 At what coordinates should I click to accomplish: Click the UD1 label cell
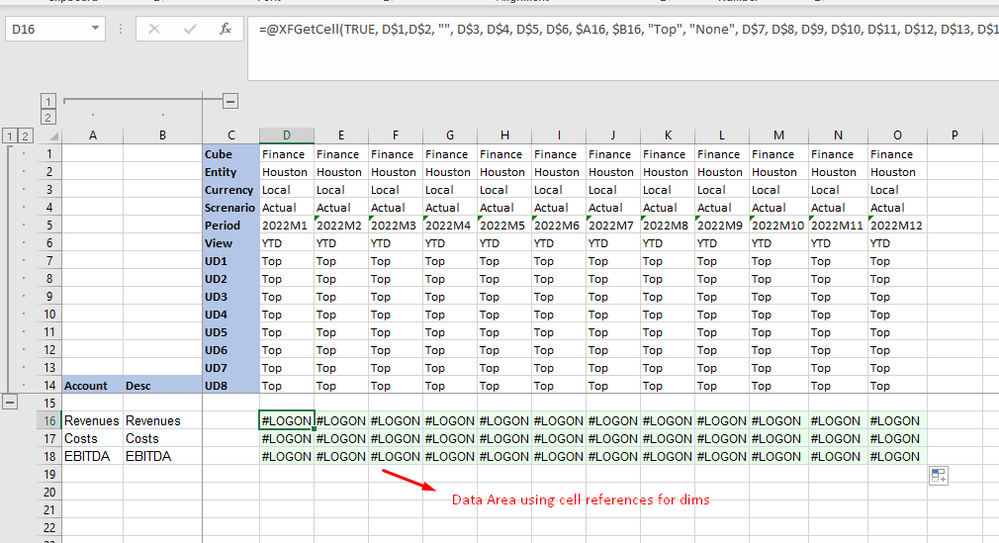click(x=231, y=261)
